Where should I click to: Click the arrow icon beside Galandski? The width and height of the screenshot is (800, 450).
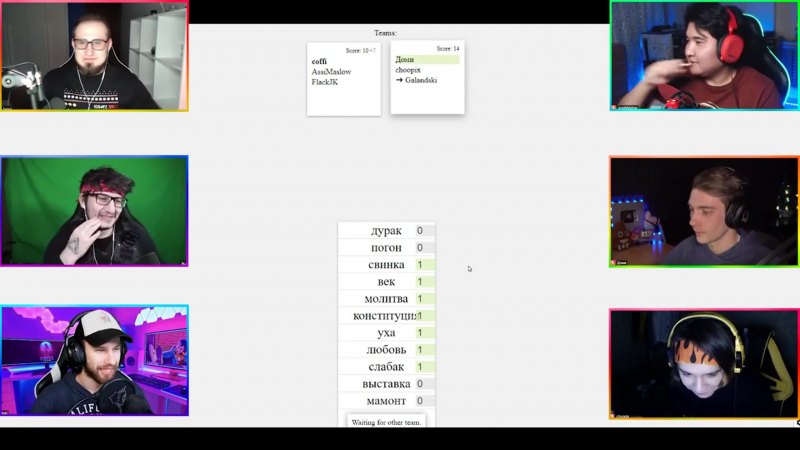[x=399, y=80]
